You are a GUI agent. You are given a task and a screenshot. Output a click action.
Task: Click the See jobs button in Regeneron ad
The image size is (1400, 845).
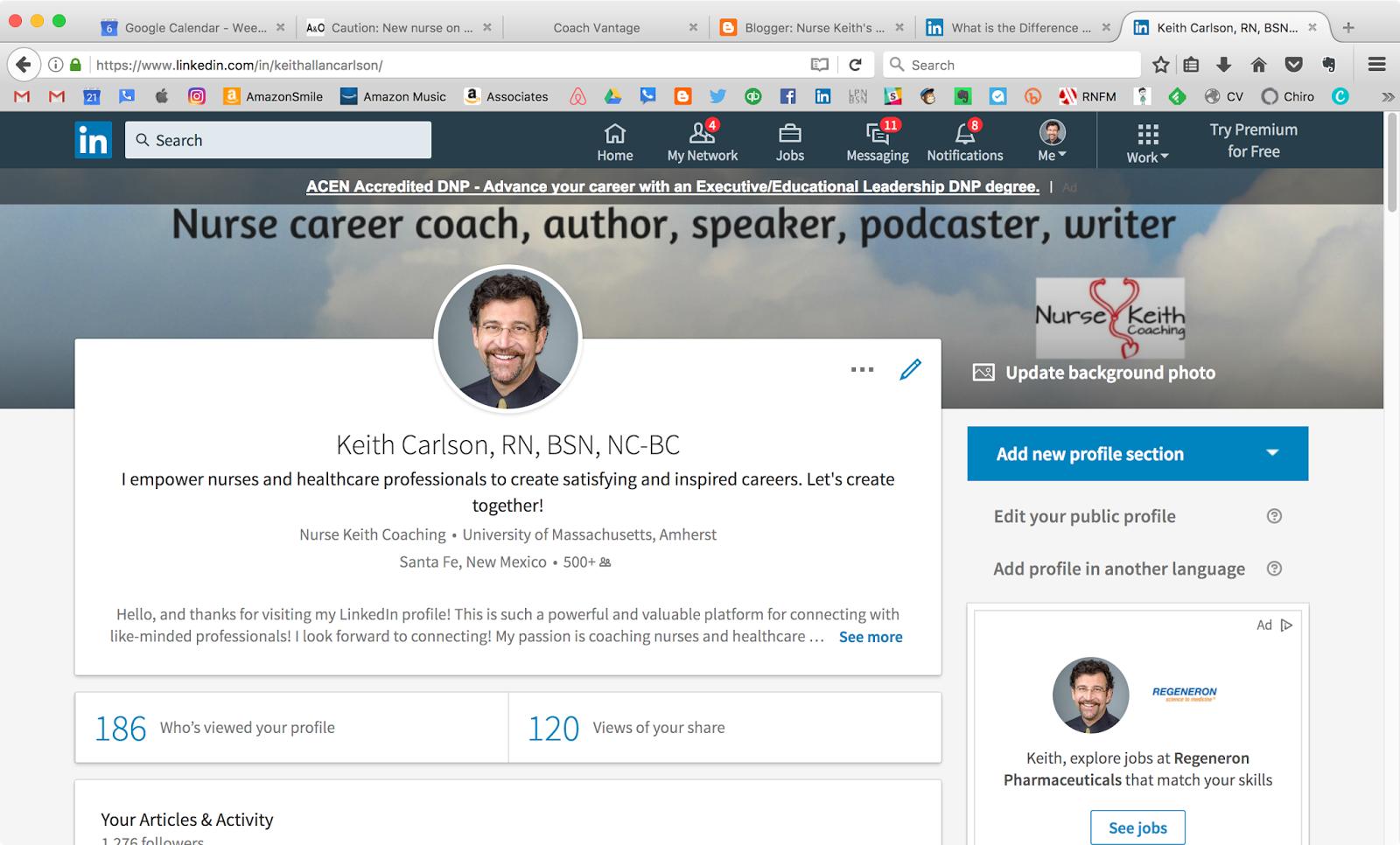(x=1137, y=827)
